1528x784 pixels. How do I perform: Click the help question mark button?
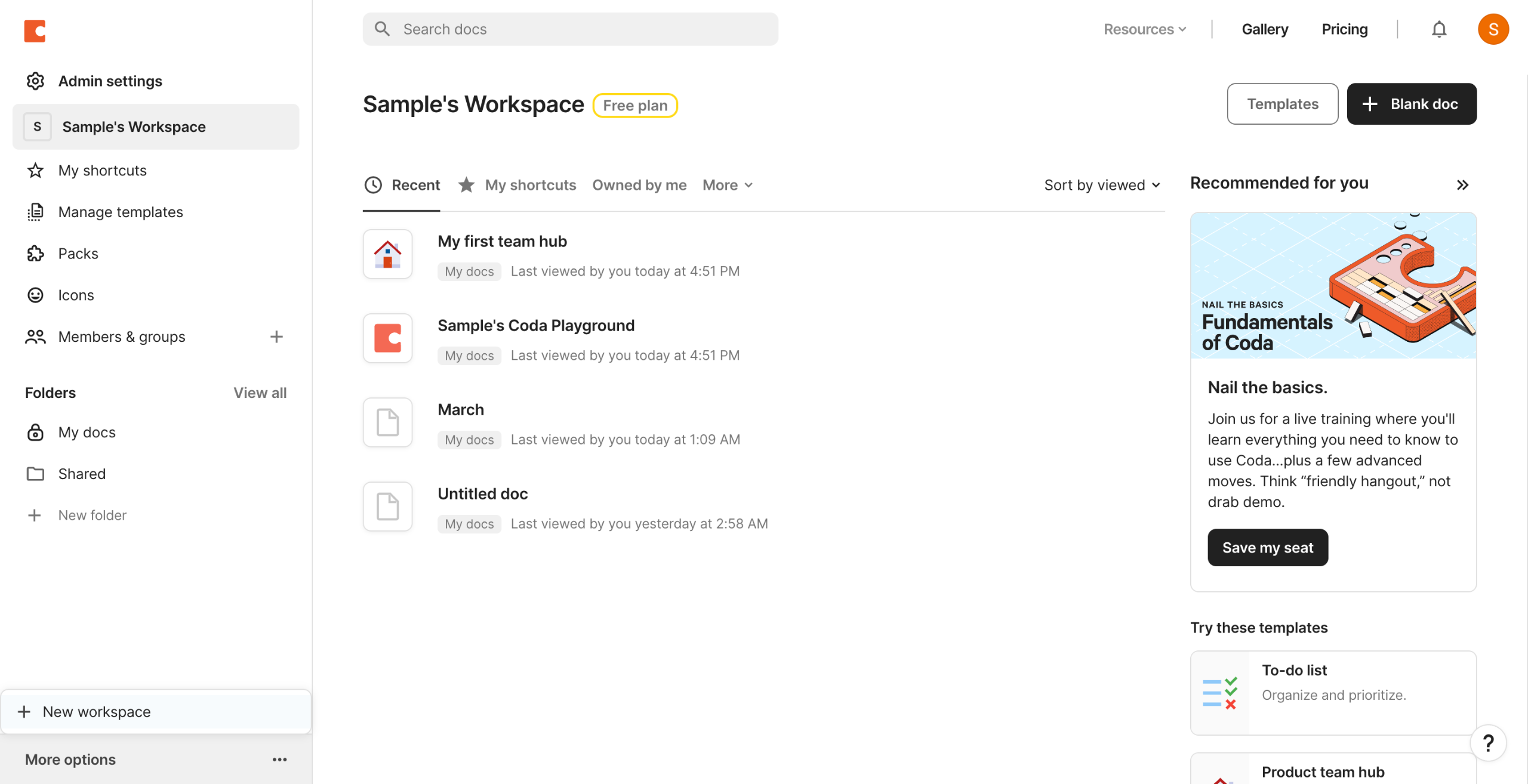pyautogui.click(x=1488, y=743)
